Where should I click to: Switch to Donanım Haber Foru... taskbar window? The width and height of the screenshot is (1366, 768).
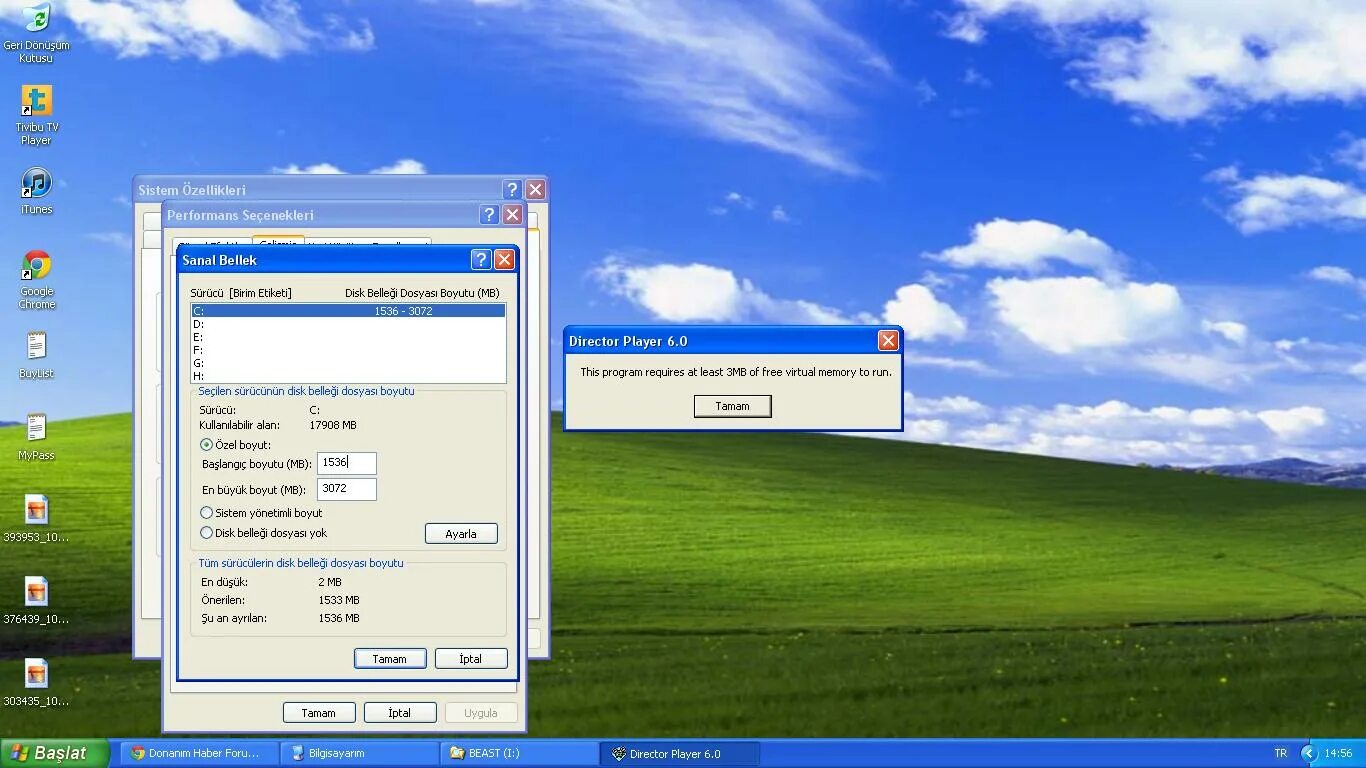click(199, 753)
